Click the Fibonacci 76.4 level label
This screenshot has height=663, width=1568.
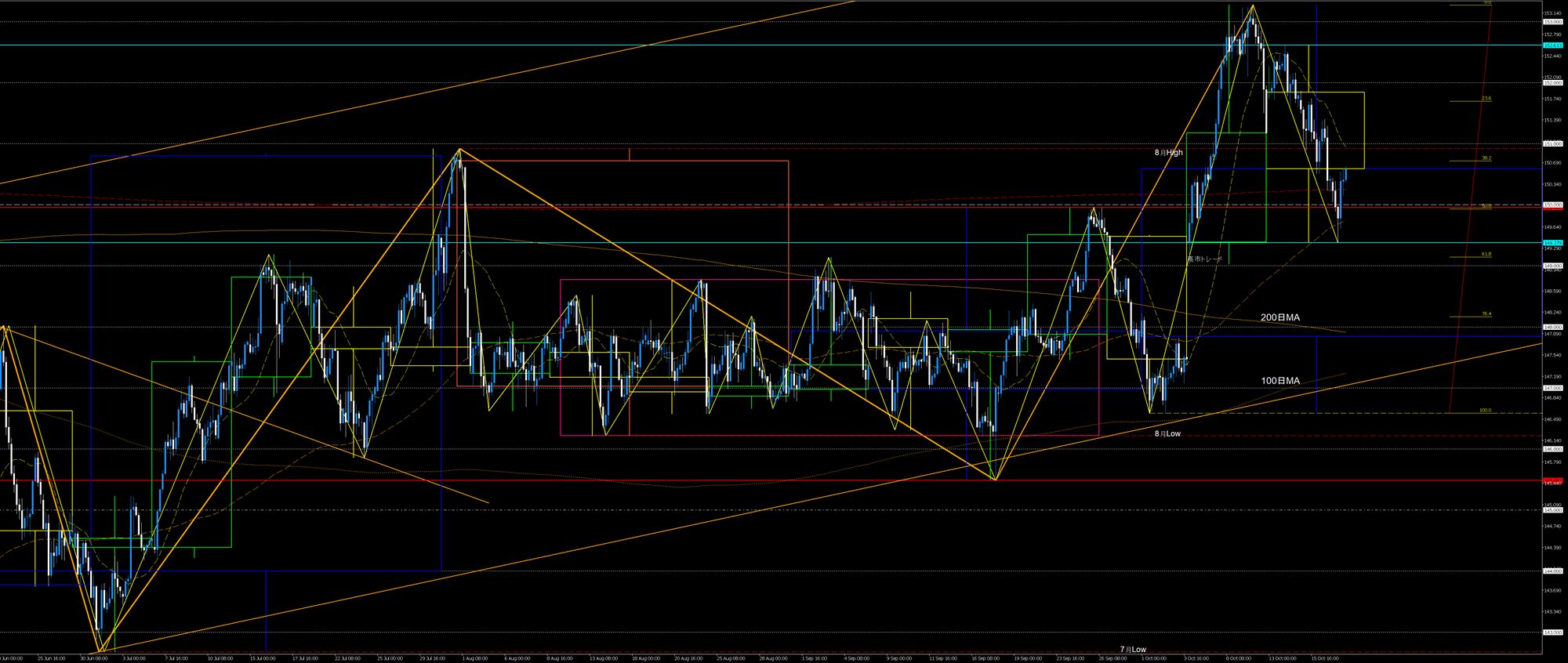(1486, 314)
